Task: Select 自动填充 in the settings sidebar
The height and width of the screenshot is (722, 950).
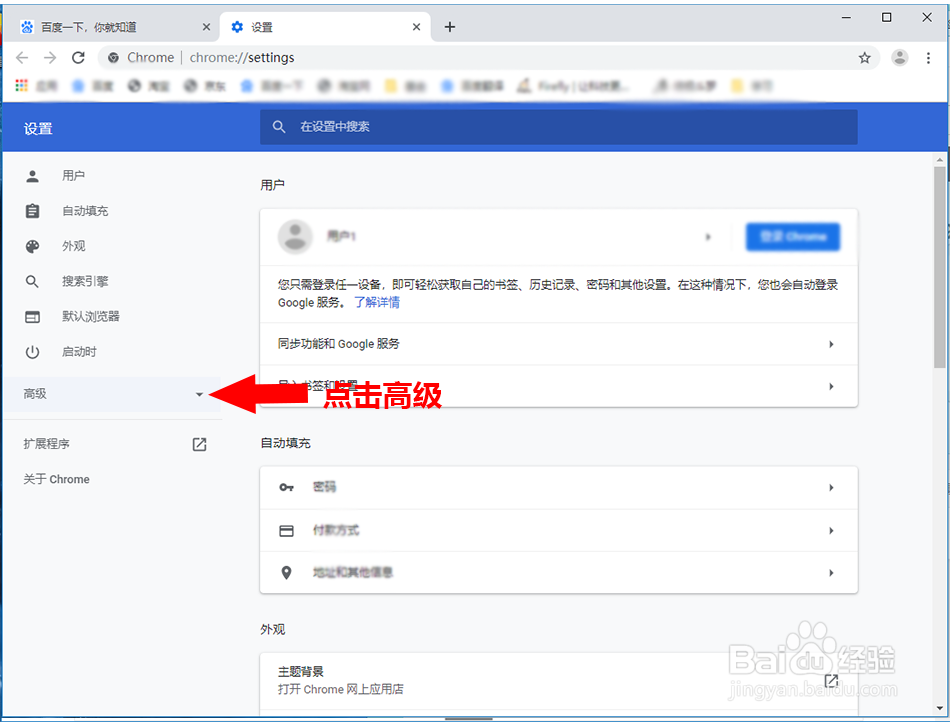Action: pyautogui.click(x=85, y=211)
